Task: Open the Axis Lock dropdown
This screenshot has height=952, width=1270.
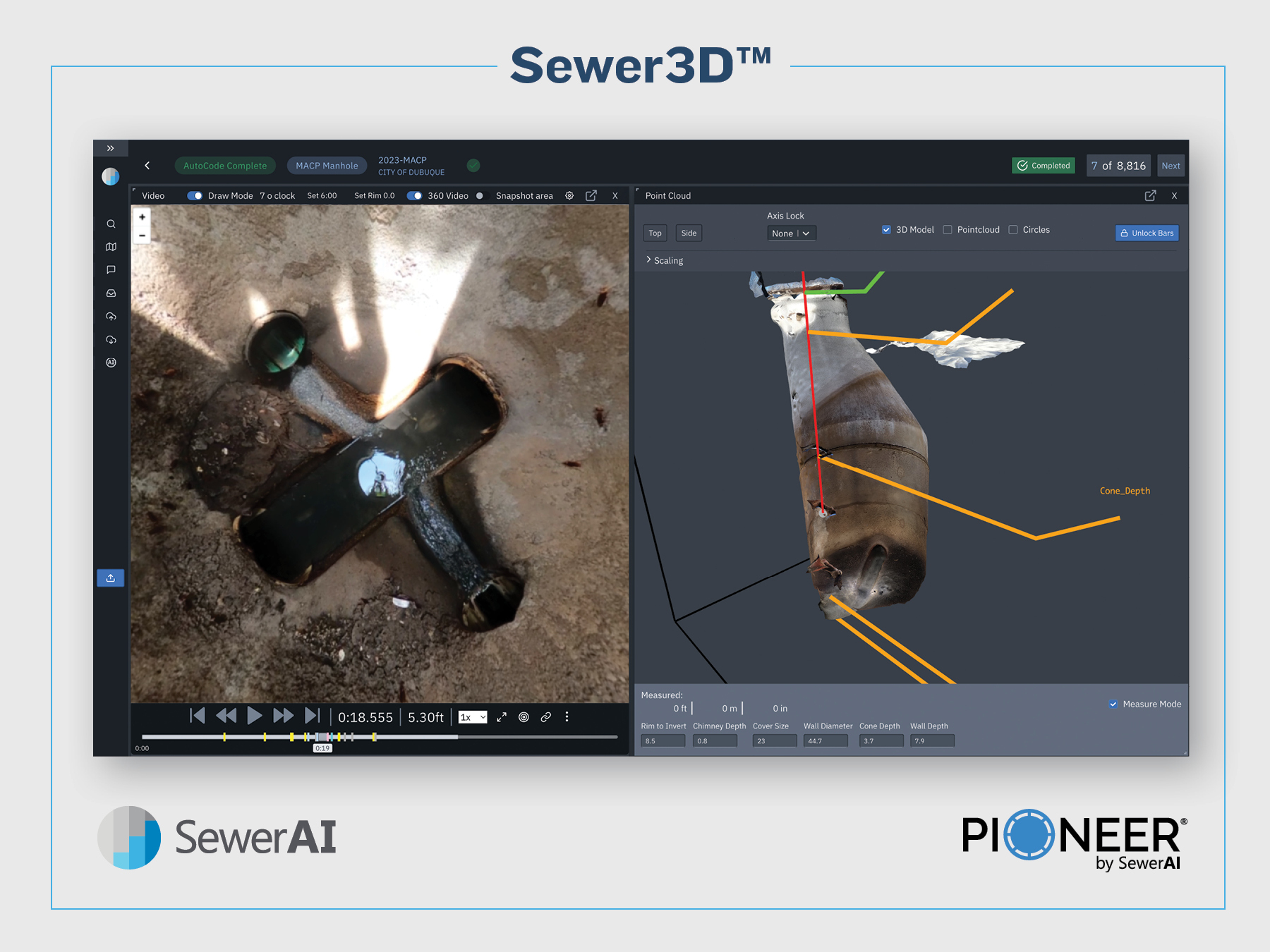Action: 792,233
